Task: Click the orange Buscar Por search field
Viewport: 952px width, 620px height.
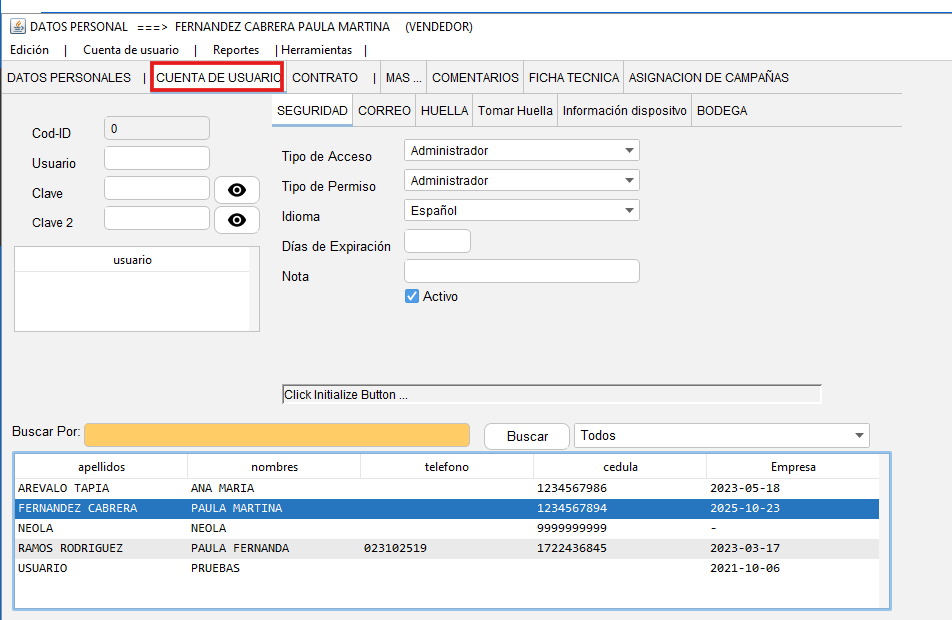Action: click(277, 435)
